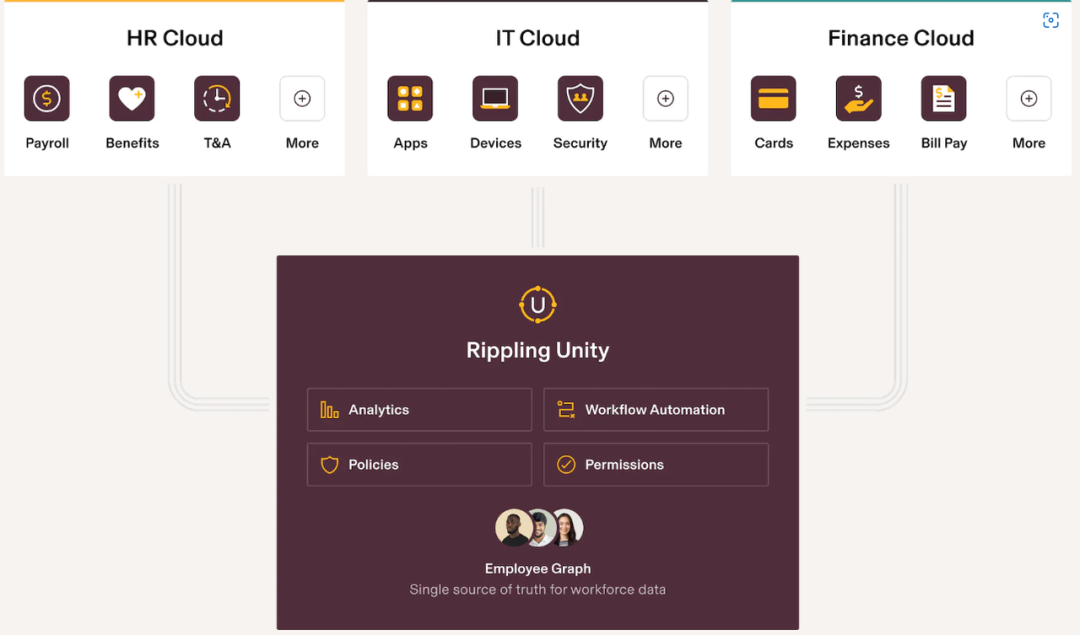Select the Policies option
The width and height of the screenshot is (1080, 635).
[x=419, y=464]
